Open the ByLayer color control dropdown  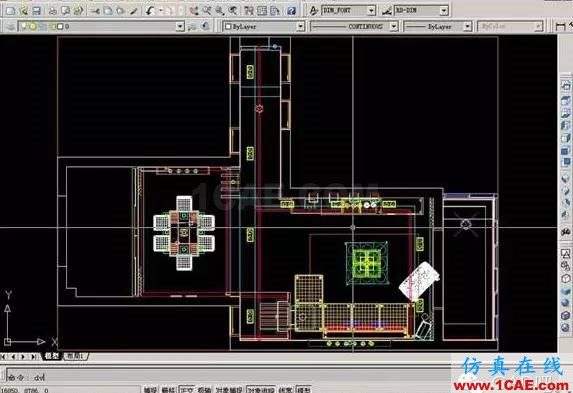(300, 26)
